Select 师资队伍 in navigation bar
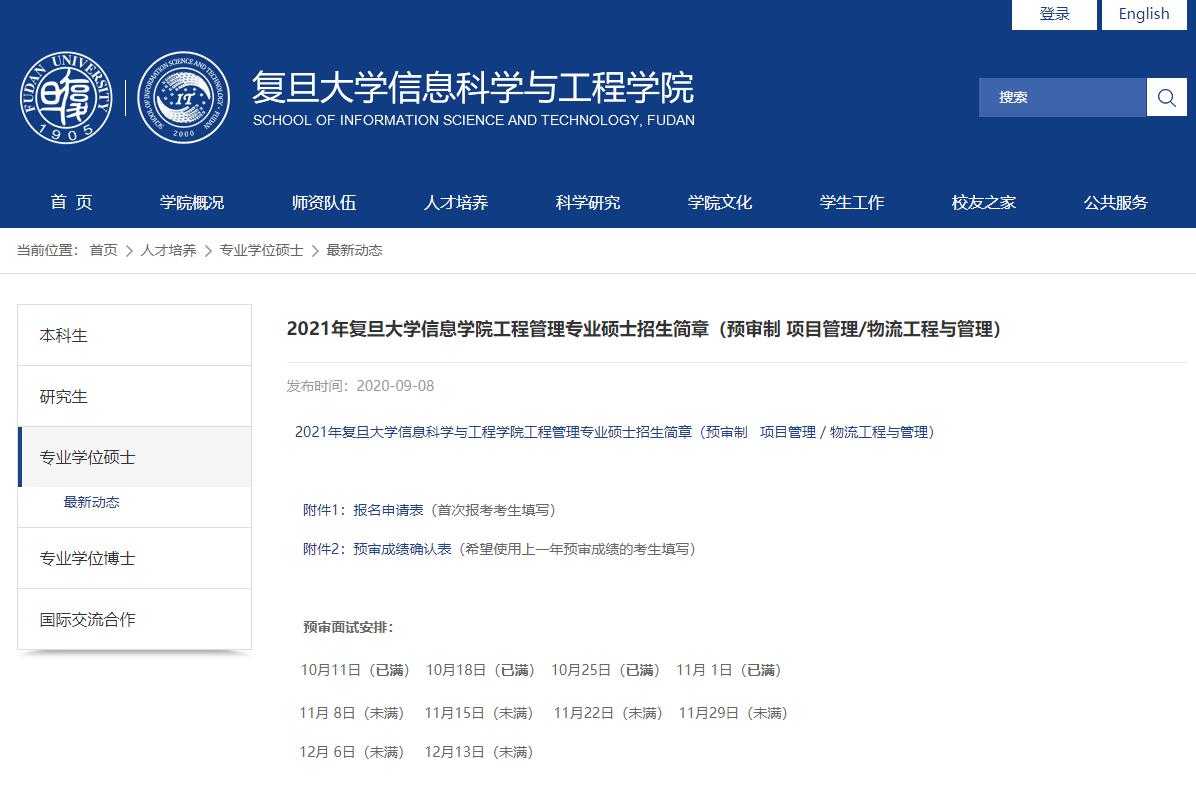 (x=324, y=202)
